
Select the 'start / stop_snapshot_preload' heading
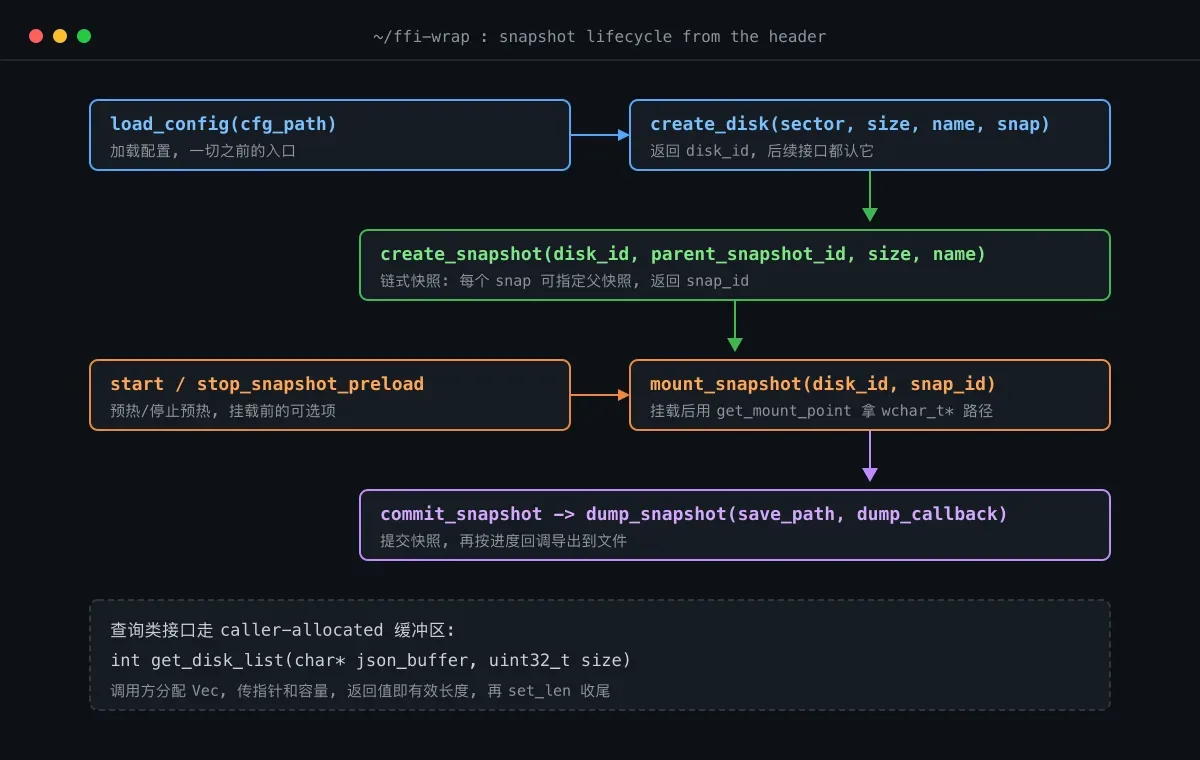[267, 384]
